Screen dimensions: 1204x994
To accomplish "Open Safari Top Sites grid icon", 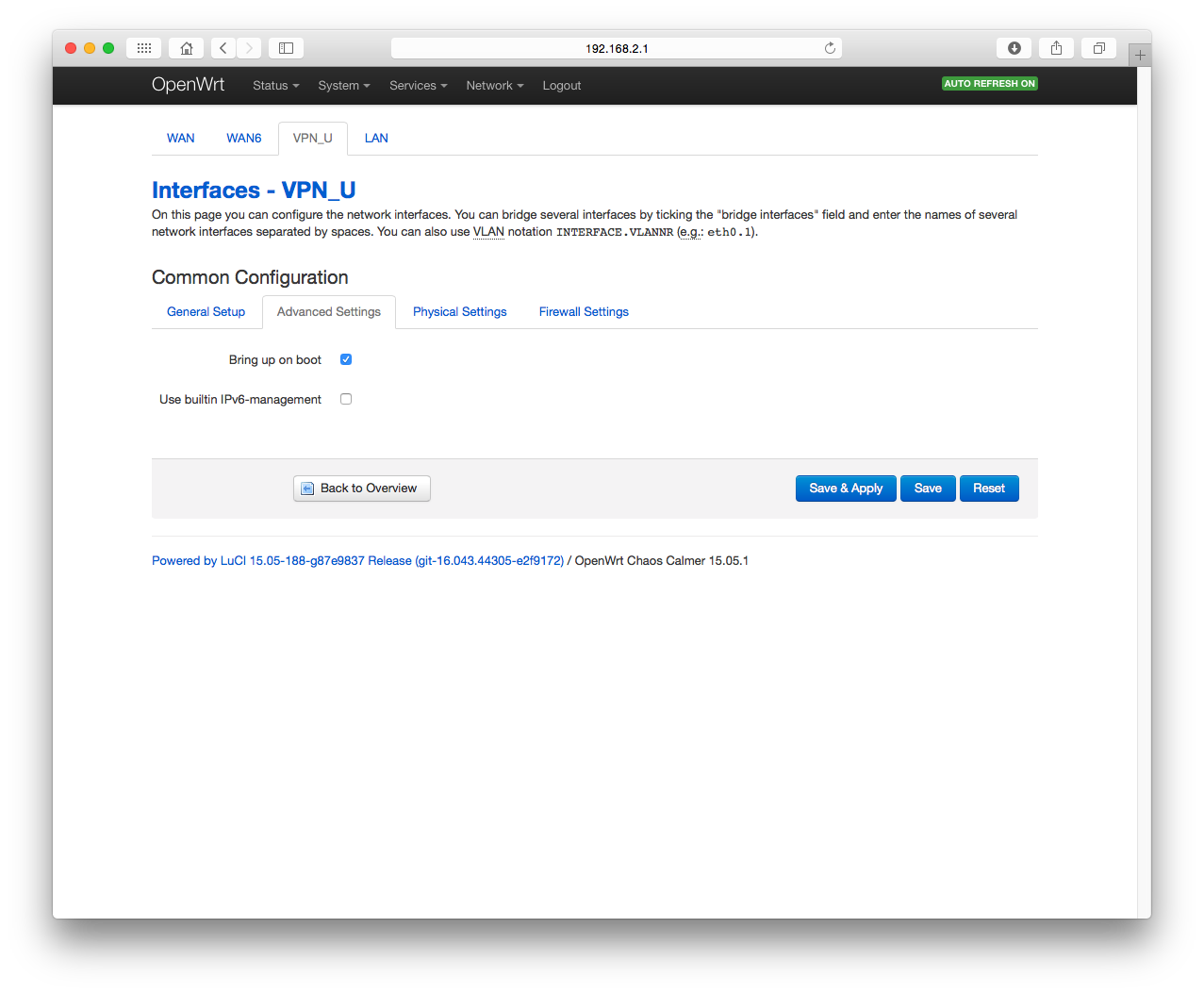I will tap(144, 48).
